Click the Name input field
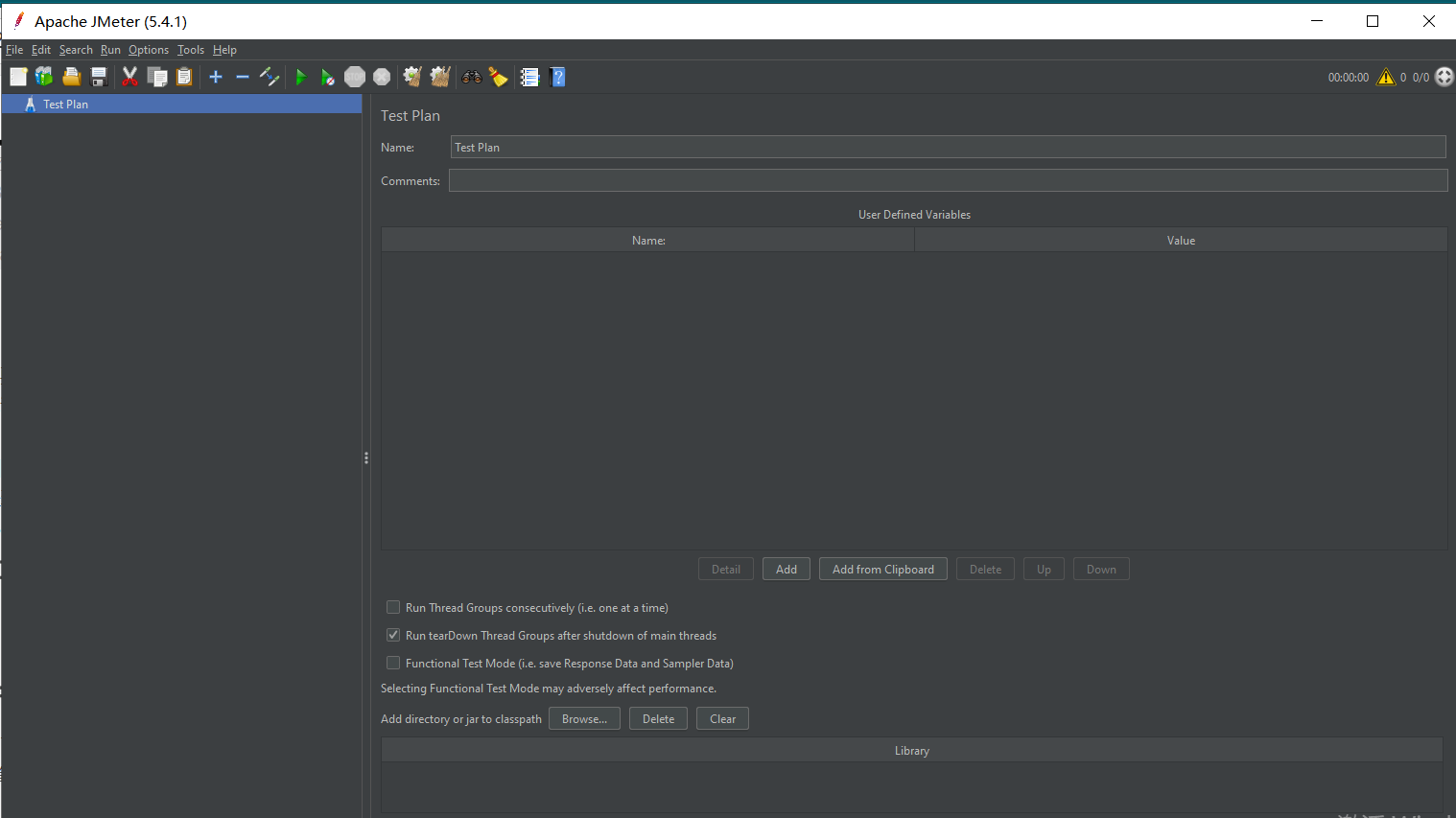Image resolution: width=1456 pixels, height=818 pixels. coord(948,147)
